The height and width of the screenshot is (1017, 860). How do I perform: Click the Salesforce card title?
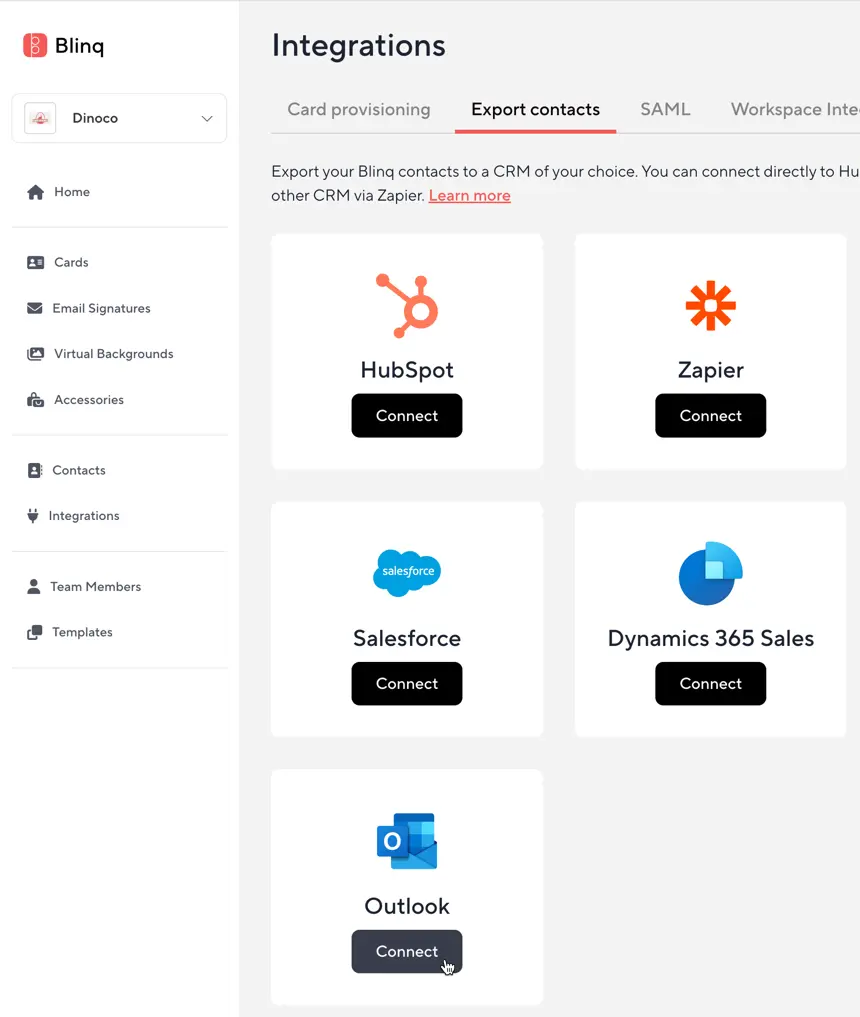pos(407,638)
